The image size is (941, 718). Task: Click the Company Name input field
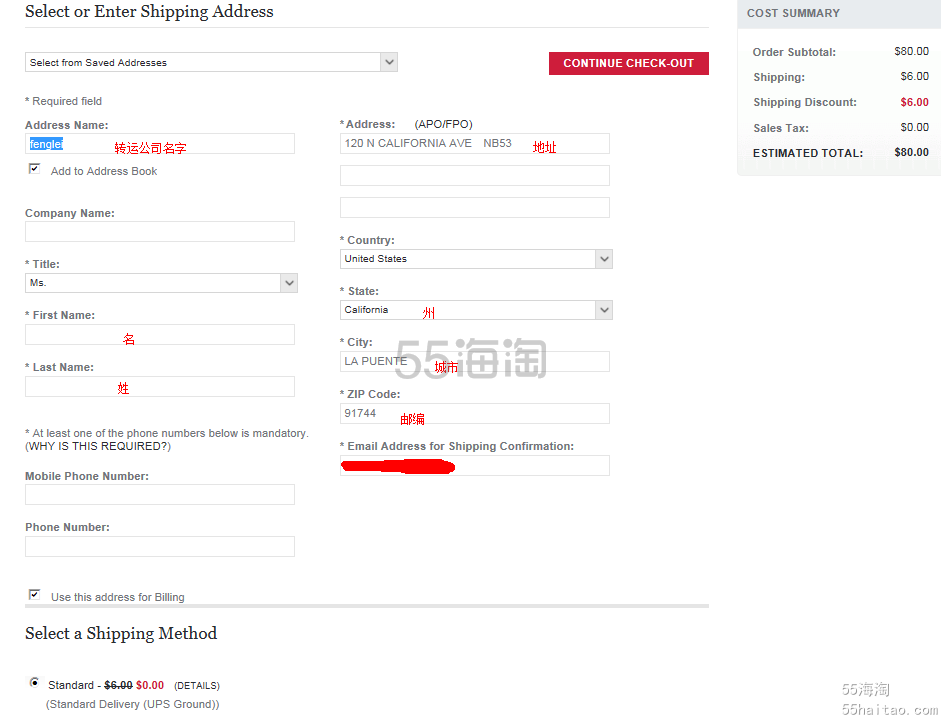click(160, 232)
